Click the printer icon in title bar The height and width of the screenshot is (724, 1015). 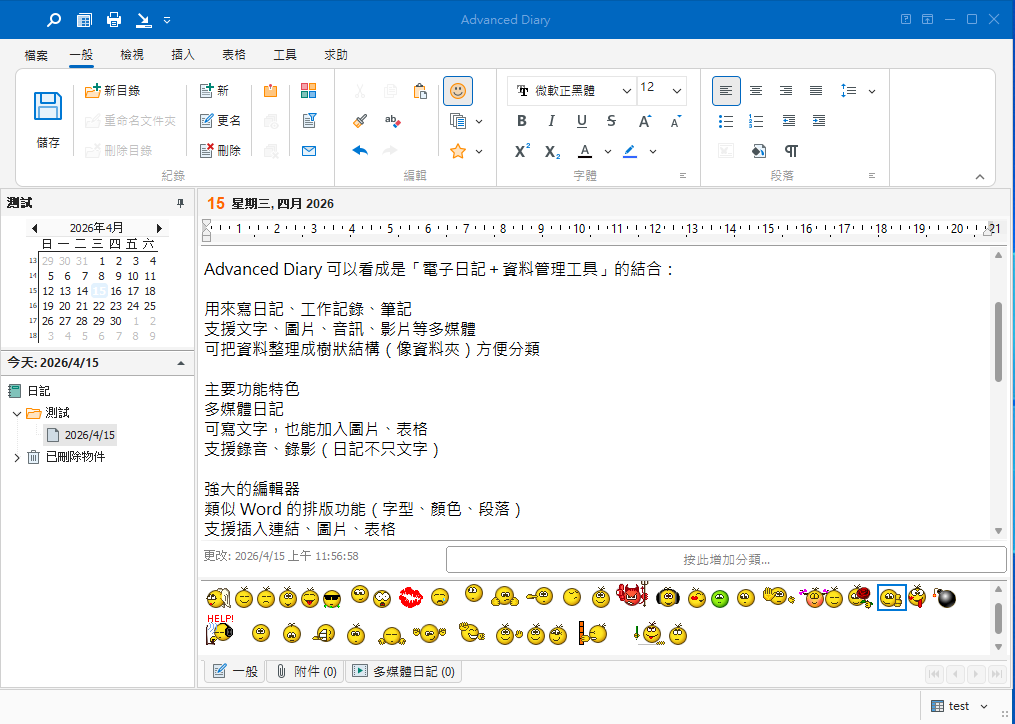click(114, 19)
